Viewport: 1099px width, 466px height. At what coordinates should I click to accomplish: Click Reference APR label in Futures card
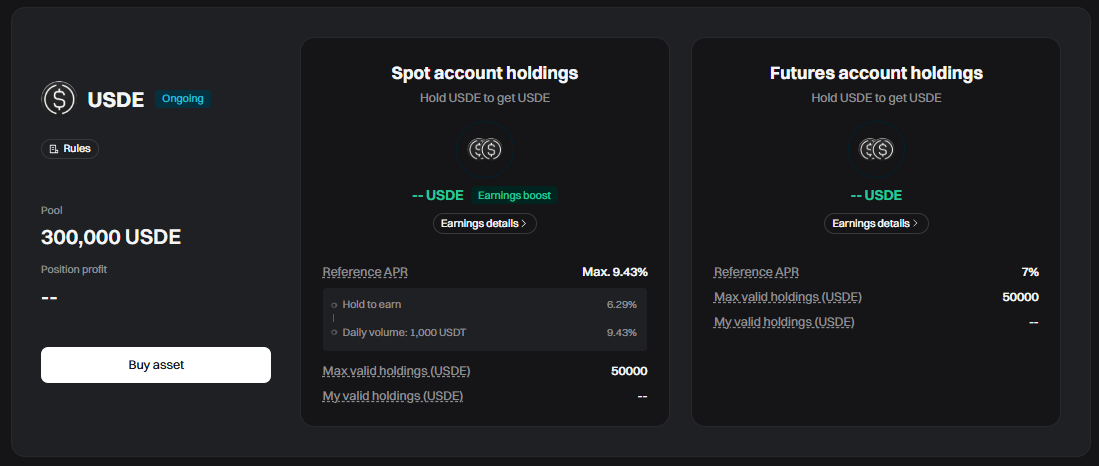pos(756,272)
